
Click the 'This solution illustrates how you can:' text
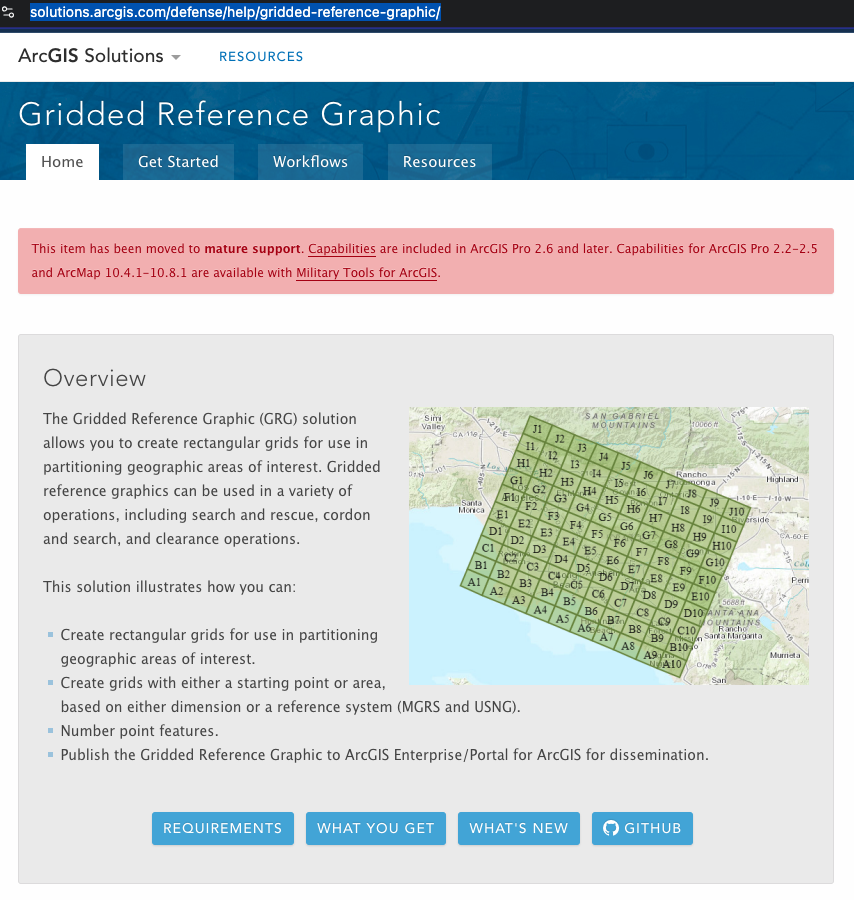tap(170, 587)
